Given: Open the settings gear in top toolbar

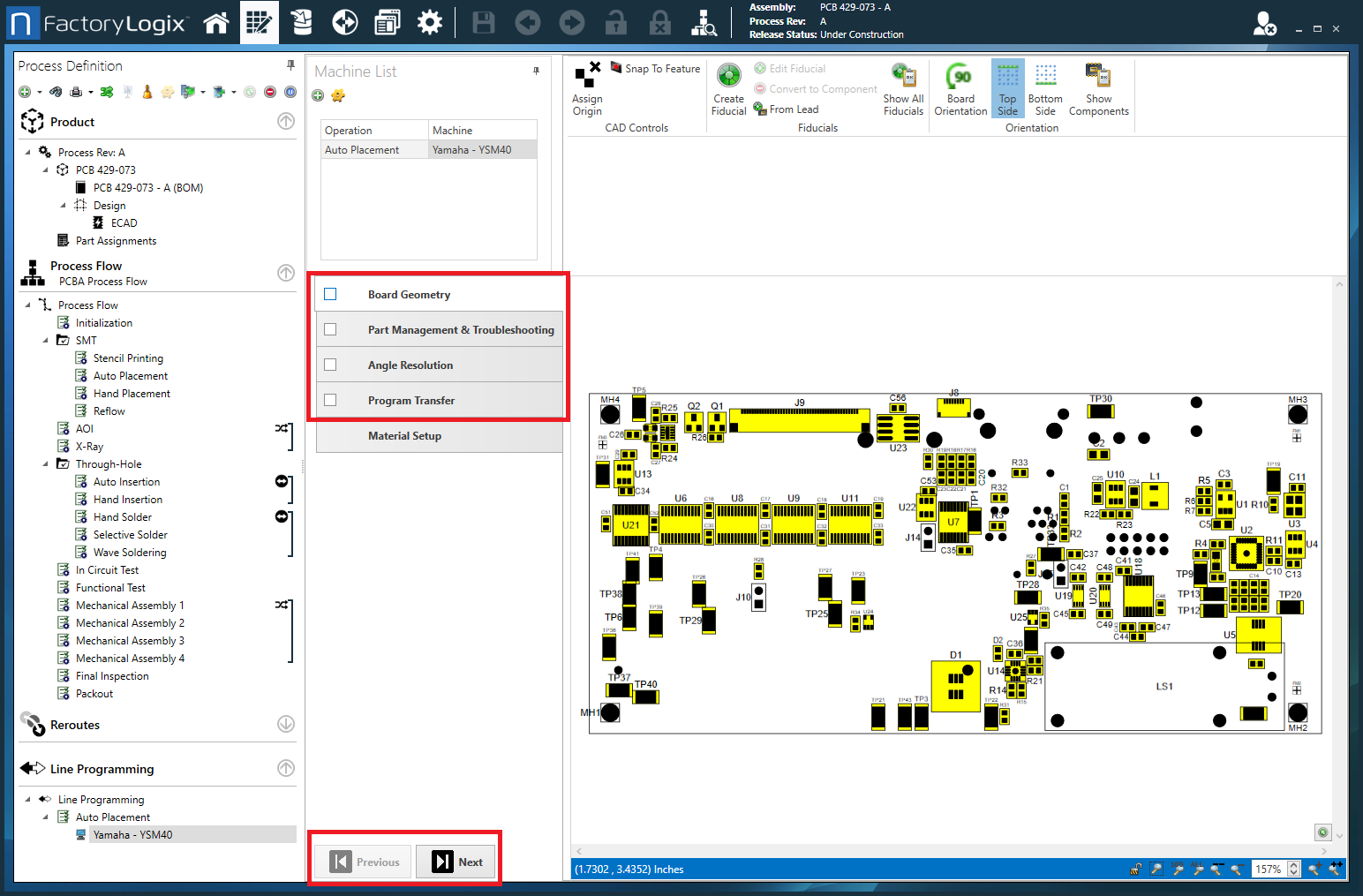Looking at the screenshot, I should point(429,23).
